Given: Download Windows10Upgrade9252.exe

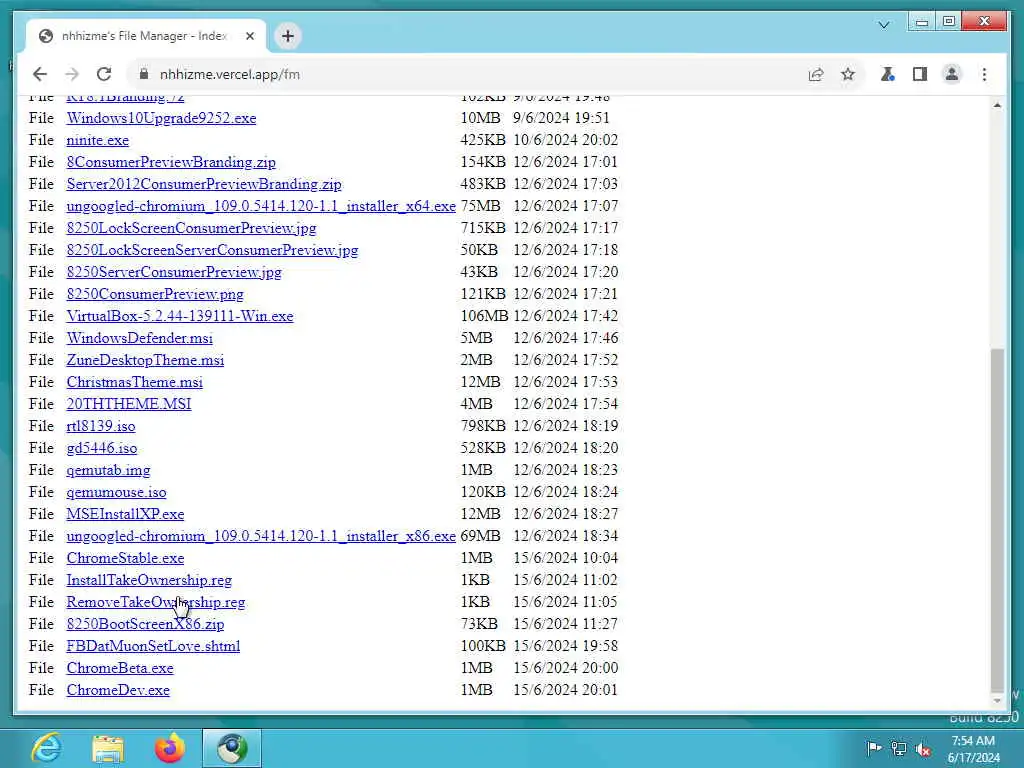Looking at the screenshot, I should [161, 118].
